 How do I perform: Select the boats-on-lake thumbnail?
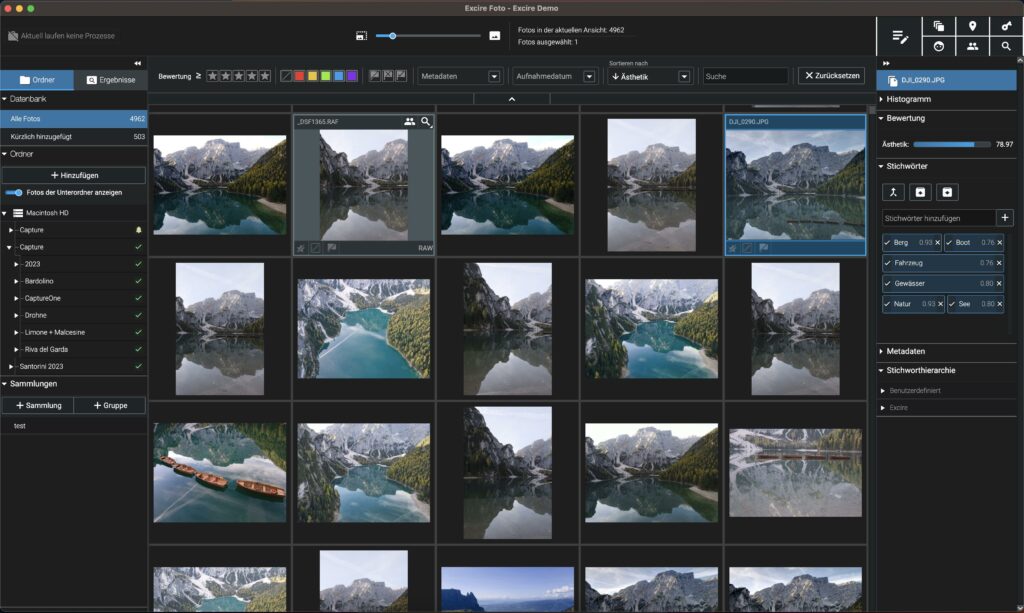pos(219,472)
